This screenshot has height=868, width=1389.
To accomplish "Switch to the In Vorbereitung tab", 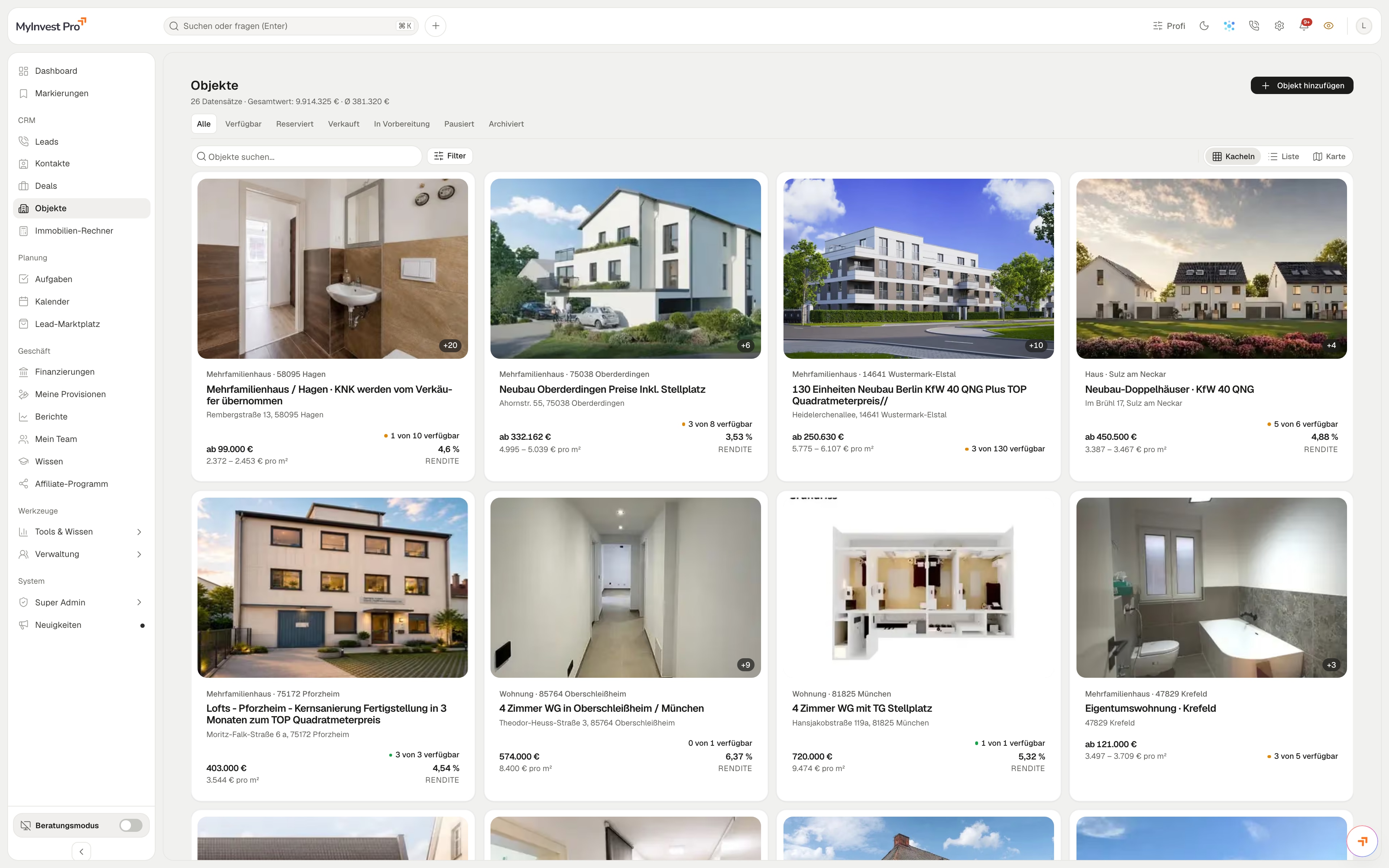I will tap(402, 124).
